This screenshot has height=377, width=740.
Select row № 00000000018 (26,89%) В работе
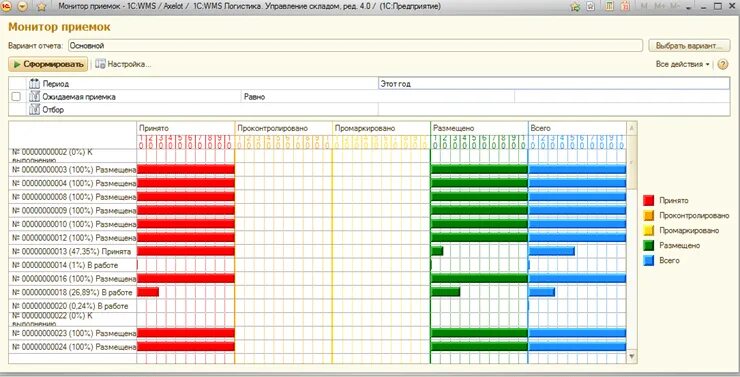tap(72, 292)
